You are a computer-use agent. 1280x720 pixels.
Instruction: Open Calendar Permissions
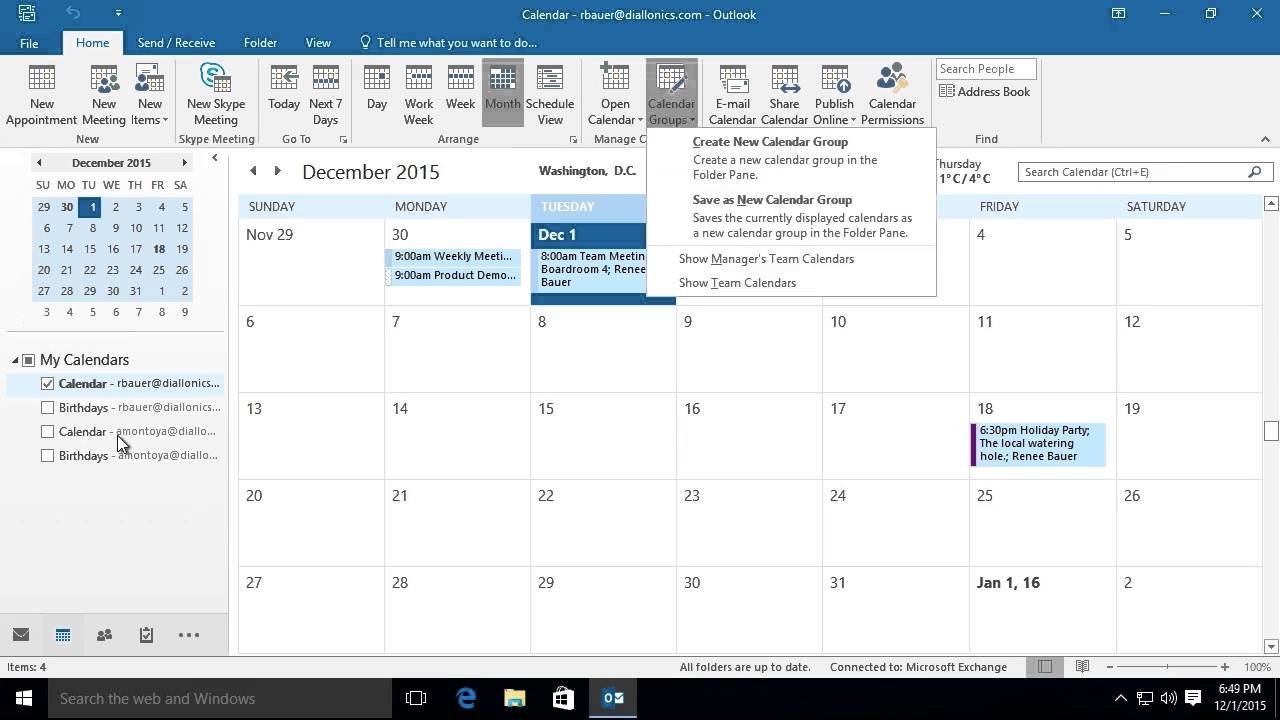(892, 95)
